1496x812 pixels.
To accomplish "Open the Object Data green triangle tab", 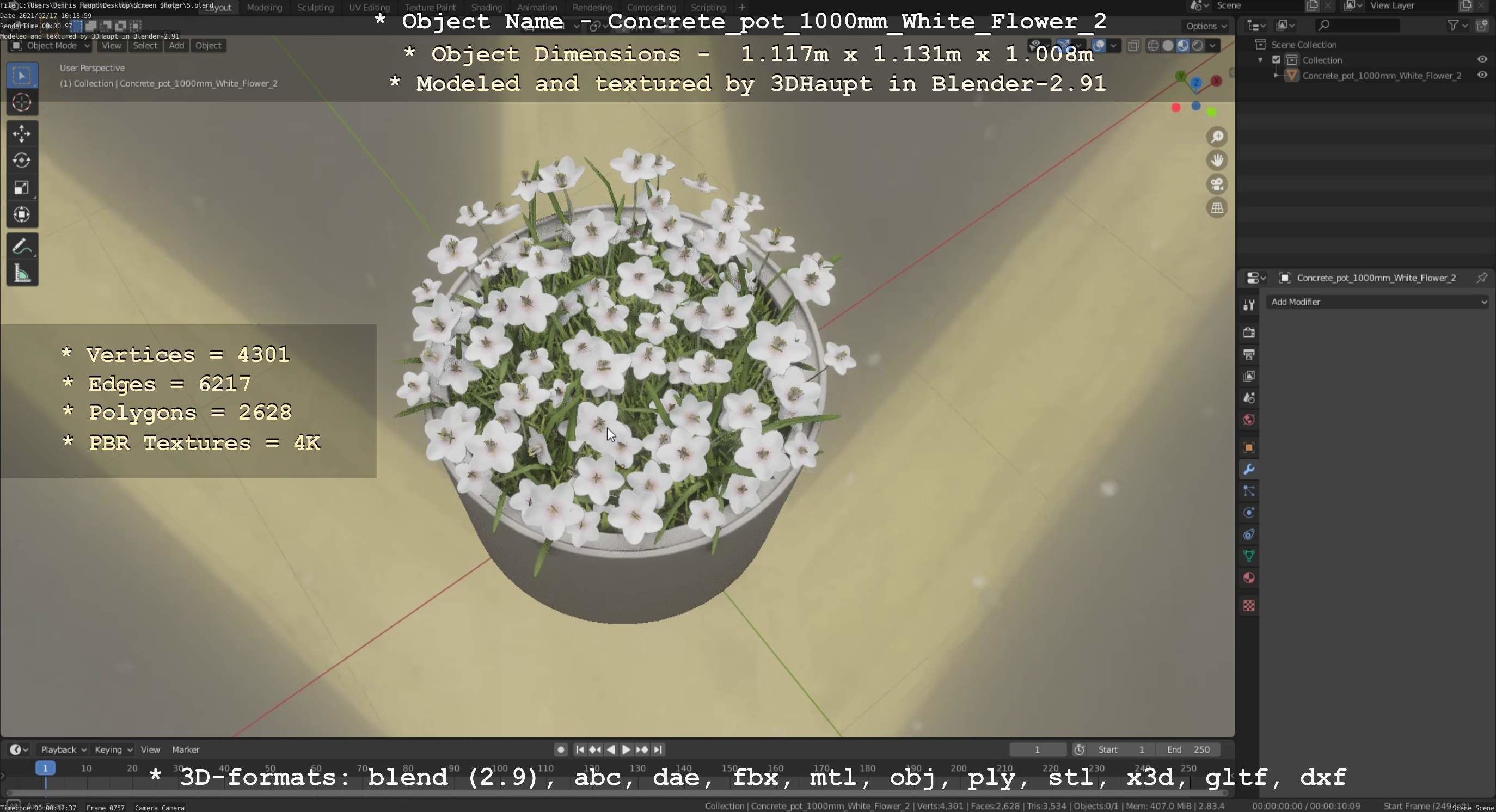I will [1249, 556].
